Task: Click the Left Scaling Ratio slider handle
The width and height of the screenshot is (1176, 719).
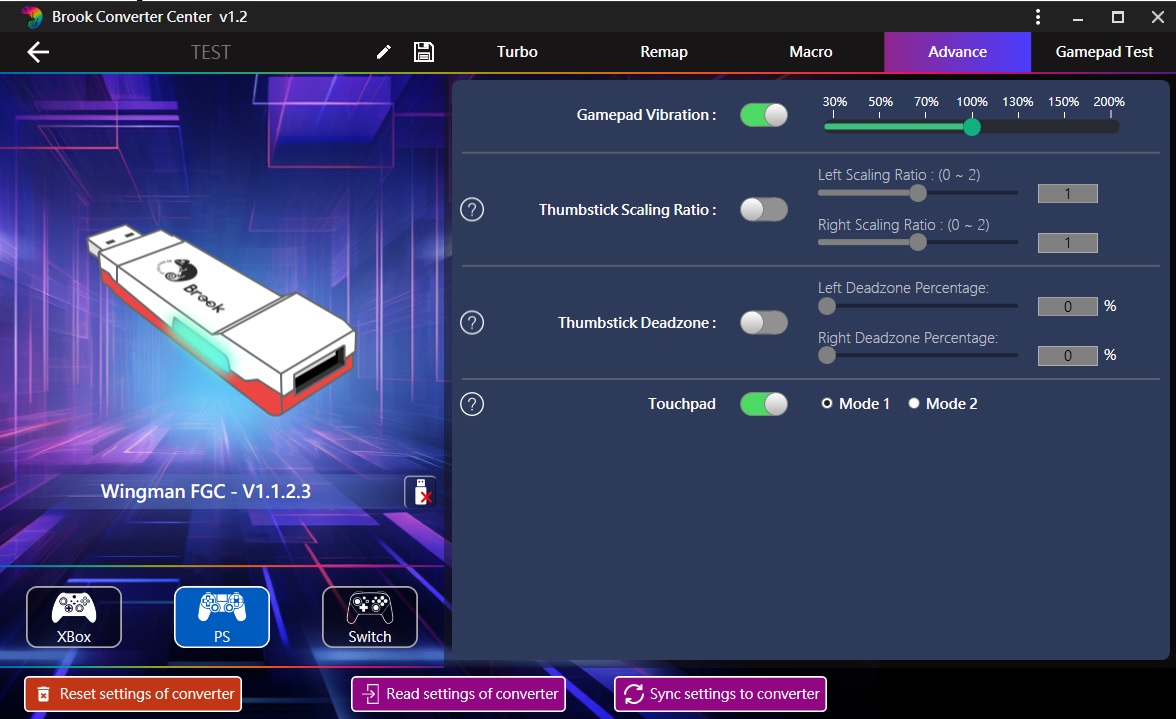Action: coord(918,193)
